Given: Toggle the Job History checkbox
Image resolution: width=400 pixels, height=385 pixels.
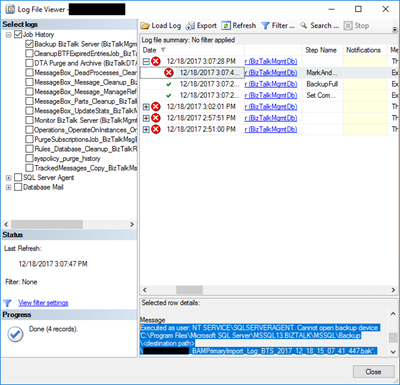Looking at the screenshot, I should click(18, 35).
